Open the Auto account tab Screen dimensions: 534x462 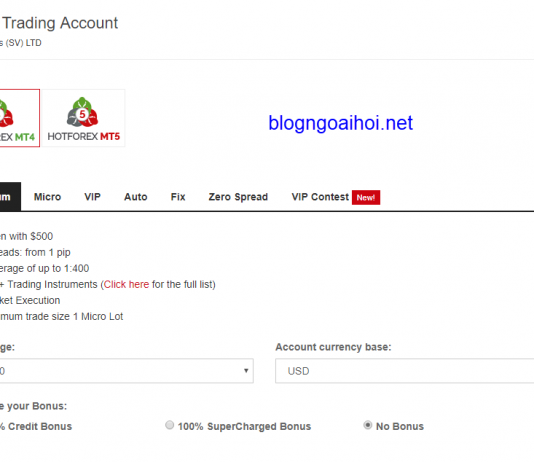136,197
